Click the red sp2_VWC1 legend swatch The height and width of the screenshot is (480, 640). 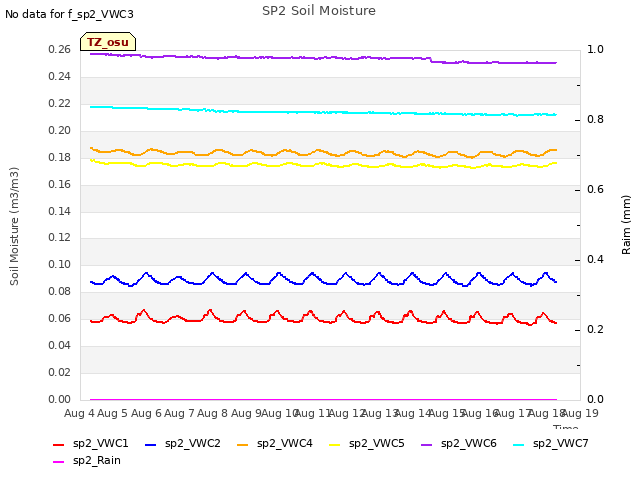coord(58,444)
